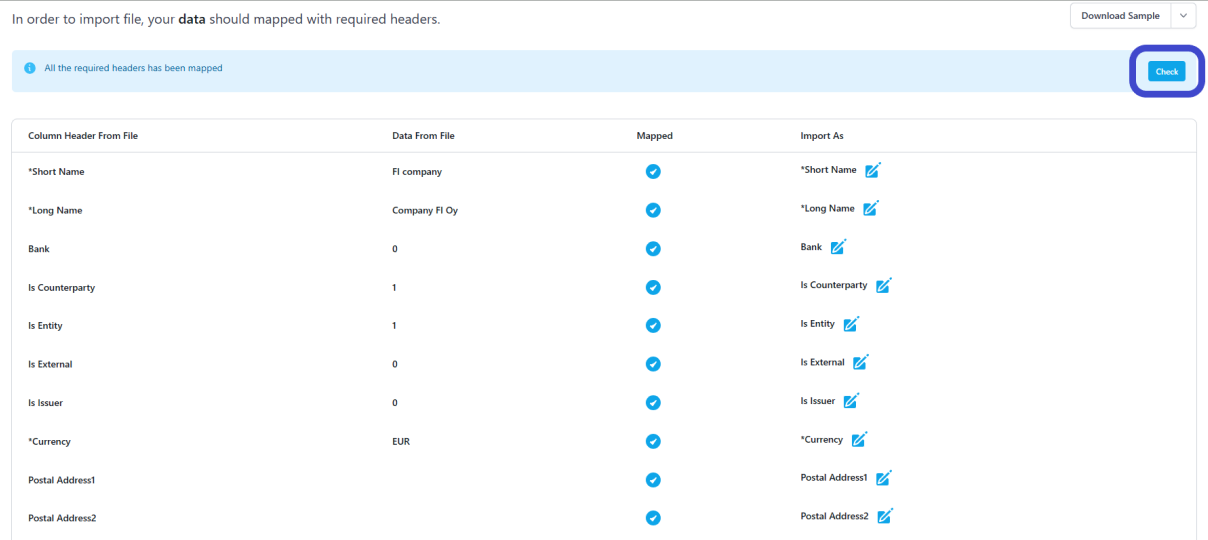Select the 'EUR' data cell
The width and height of the screenshot is (1208, 540).
point(401,442)
